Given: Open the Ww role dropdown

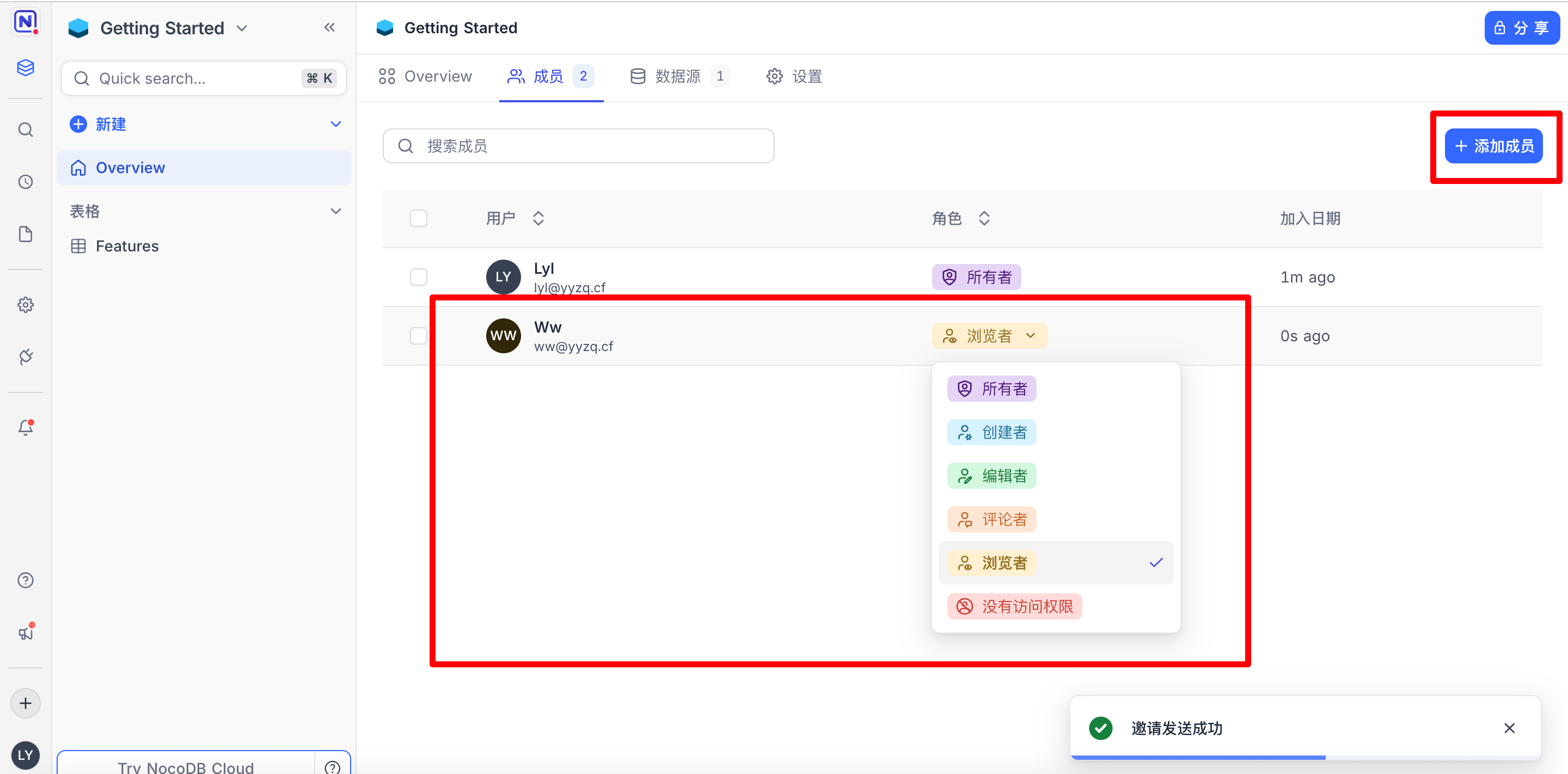Looking at the screenshot, I should 989,336.
